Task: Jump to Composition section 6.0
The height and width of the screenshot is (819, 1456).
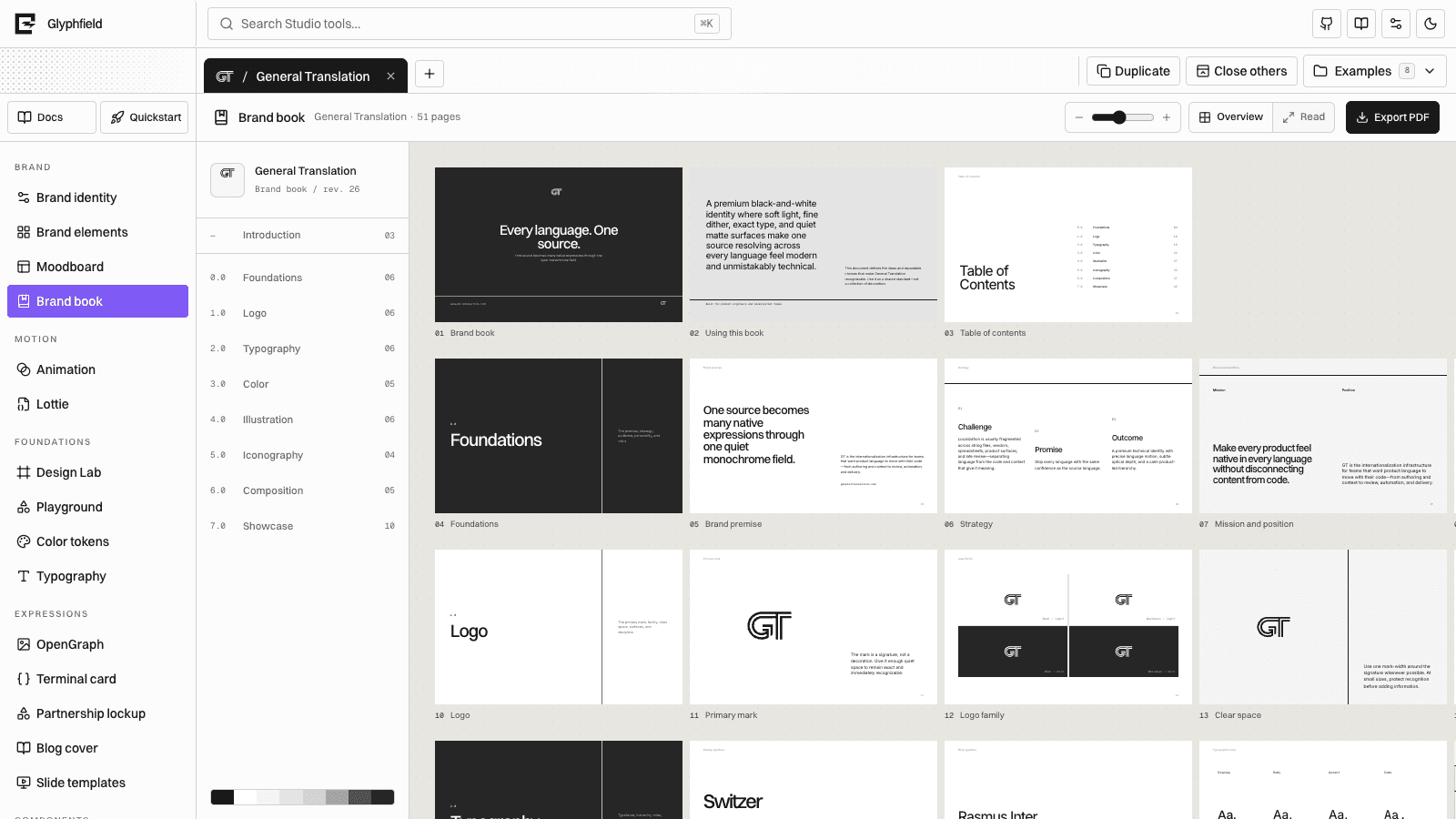Action: click(x=302, y=490)
